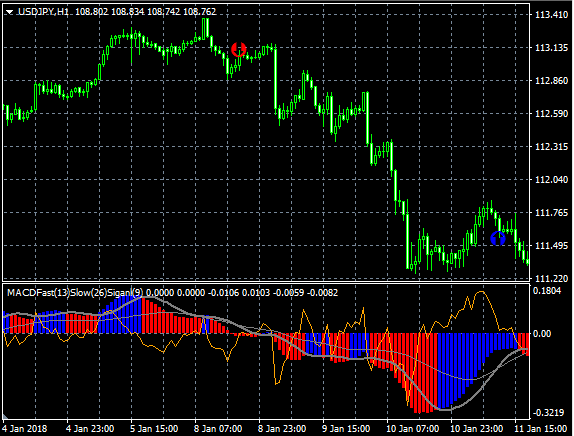The width and height of the screenshot is (574, 436).
Task: Select the 10 Jan 23:00 time label
Action: tap(476, 428)
